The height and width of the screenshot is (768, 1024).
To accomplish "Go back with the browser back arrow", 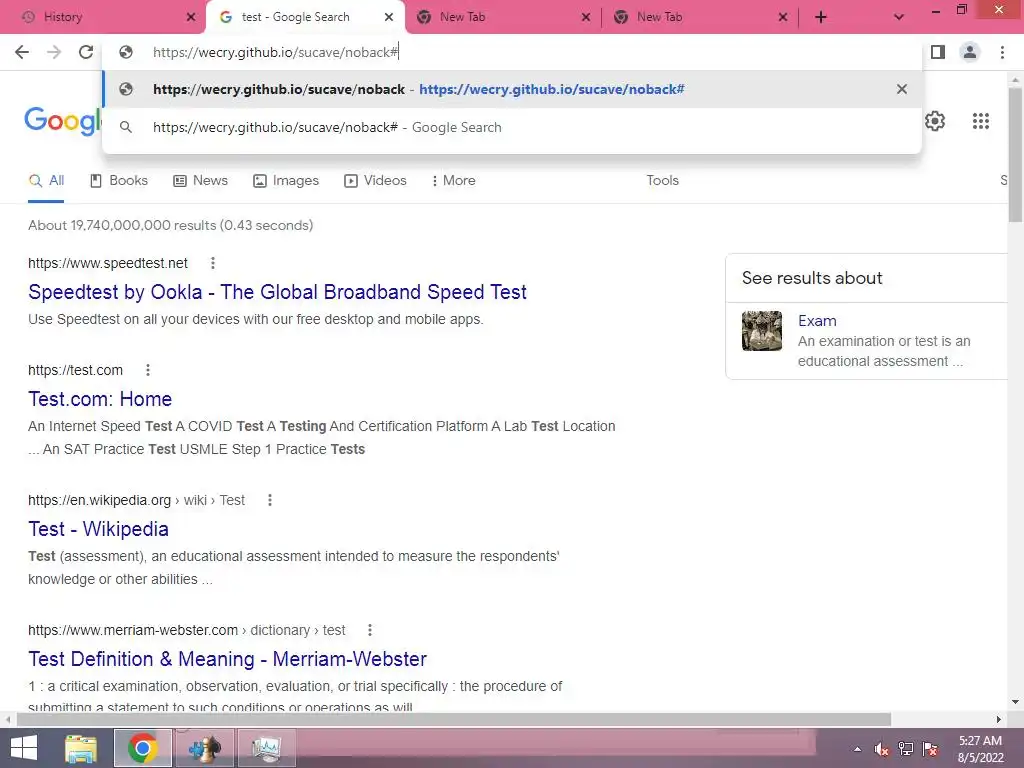I will click(22, 52).
